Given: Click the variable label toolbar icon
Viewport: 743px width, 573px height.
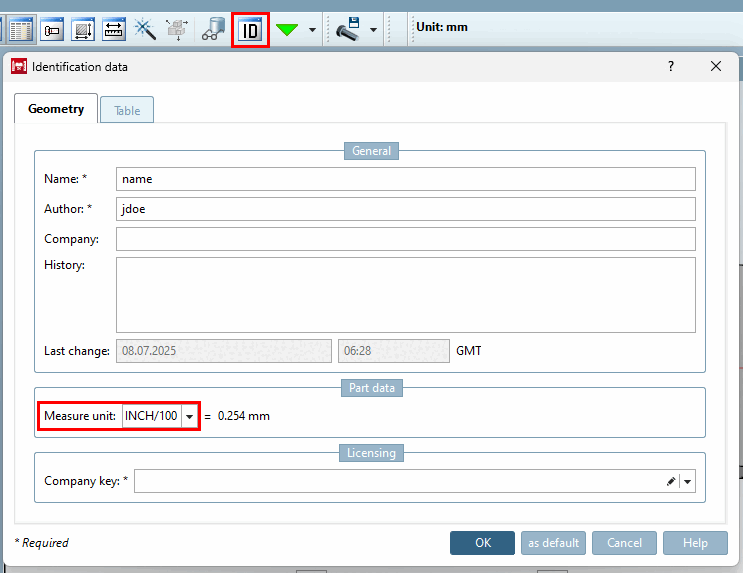Looking at the screenshot, I should (52, 30).
